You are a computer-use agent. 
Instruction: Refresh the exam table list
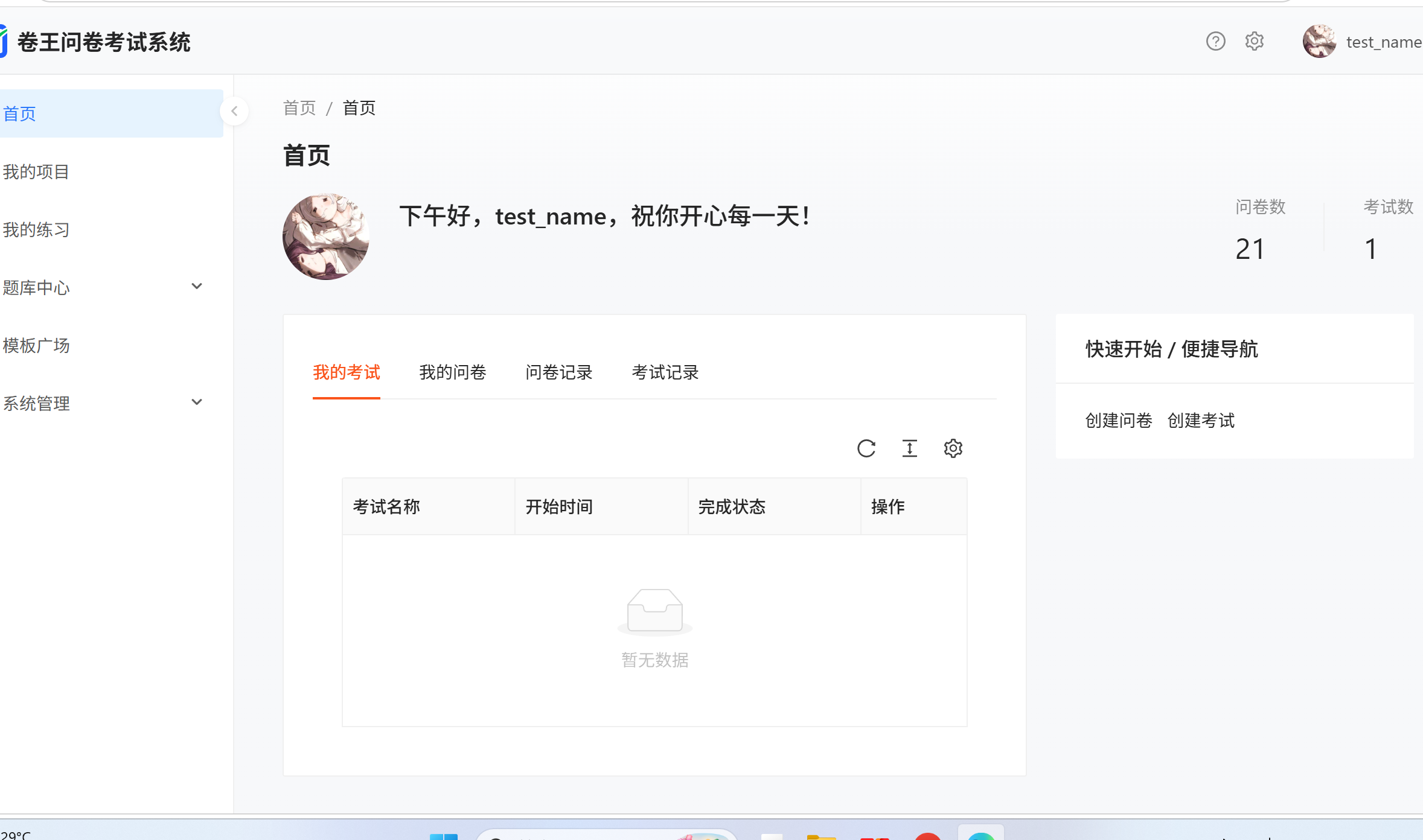tap(866, 448)
